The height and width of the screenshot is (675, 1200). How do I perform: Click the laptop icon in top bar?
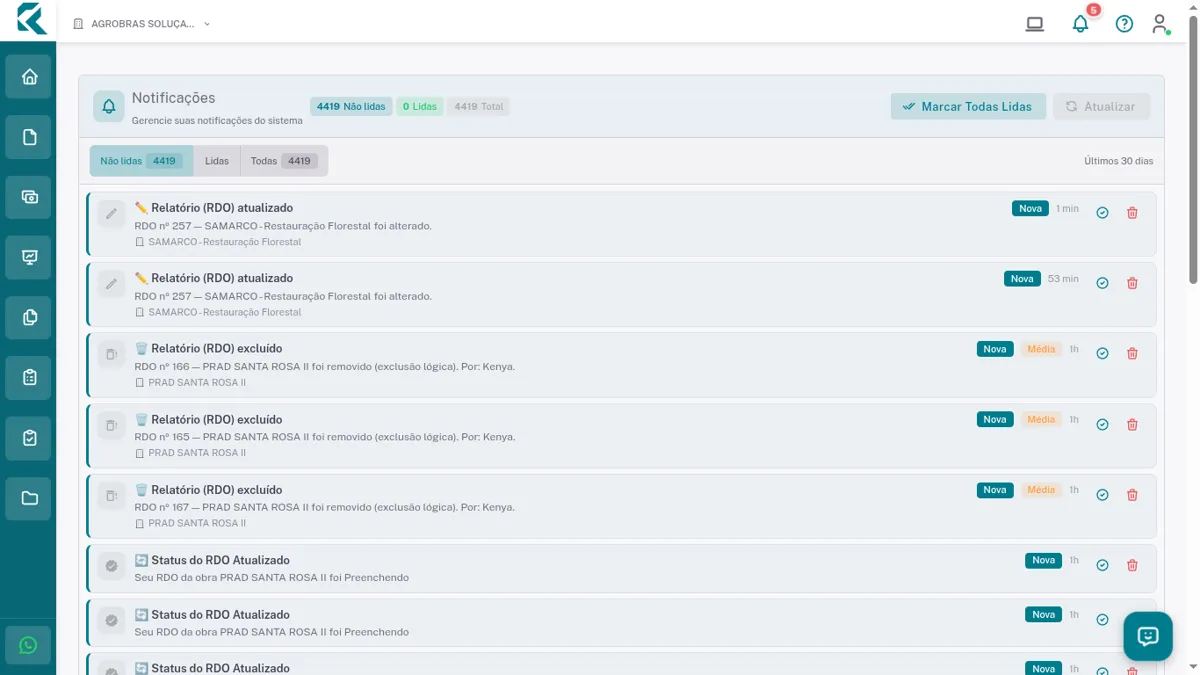tap(1035, 24)
